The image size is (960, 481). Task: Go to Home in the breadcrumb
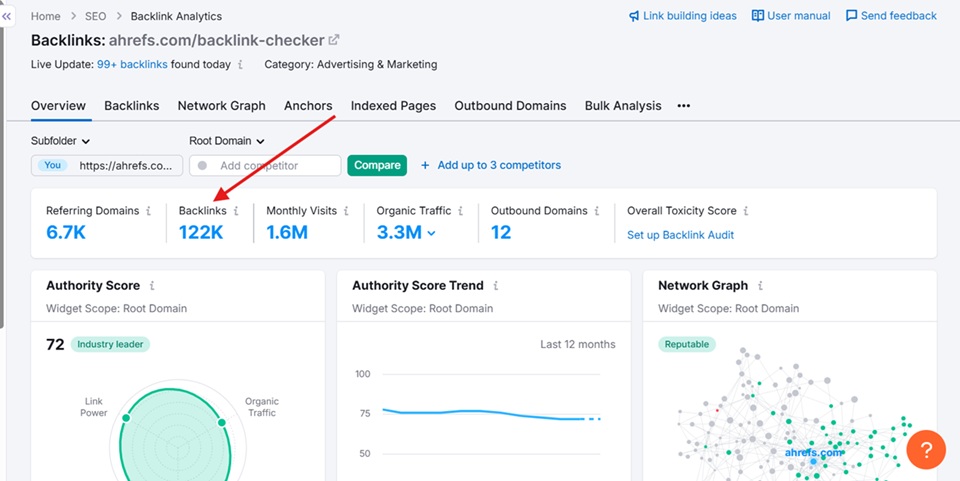45,16
